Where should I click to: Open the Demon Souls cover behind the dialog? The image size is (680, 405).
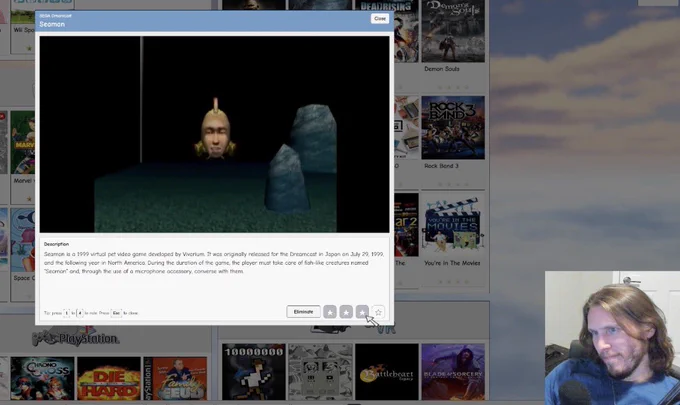click(453, 31)
